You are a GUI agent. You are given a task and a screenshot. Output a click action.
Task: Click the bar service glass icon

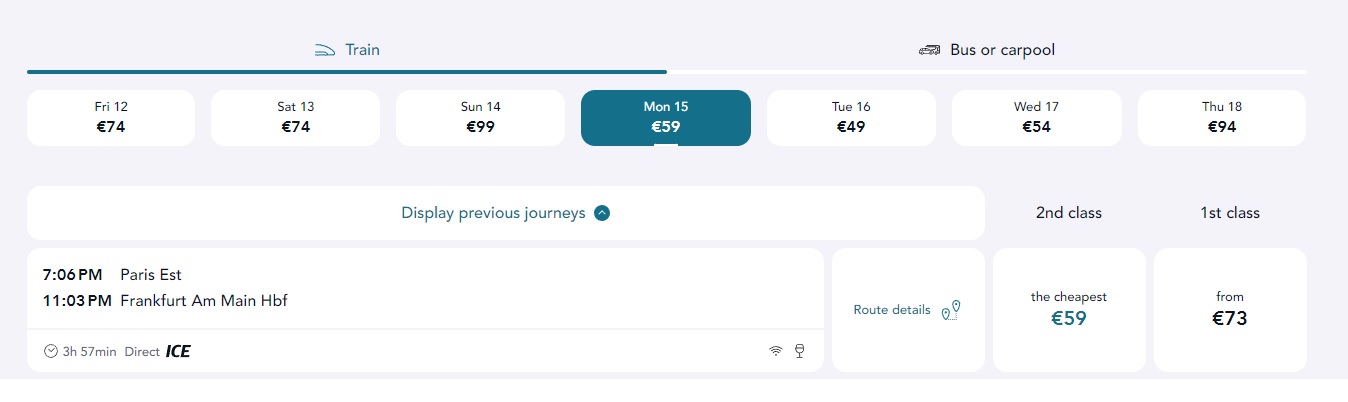pyautogui.click(x=799, y=351)
